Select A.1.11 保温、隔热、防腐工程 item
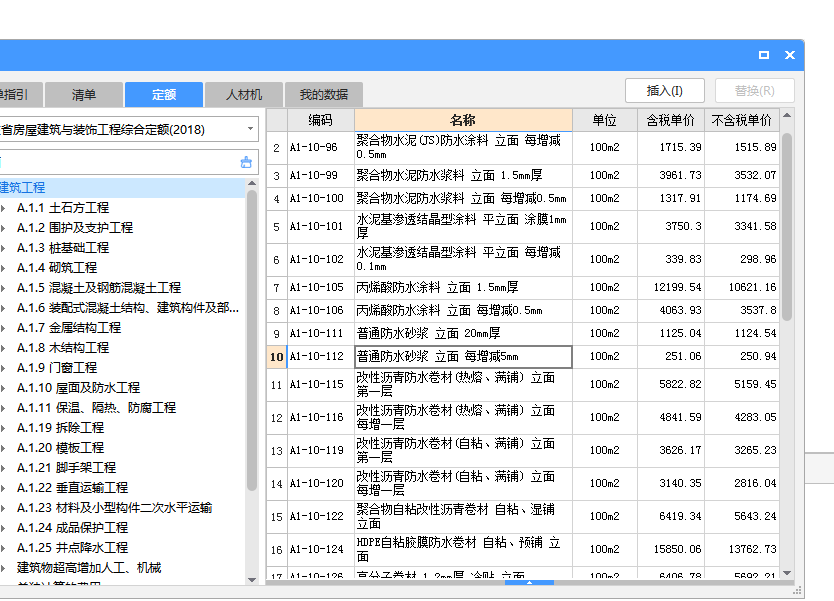This screenshot has width=834, height=601. 96,408
